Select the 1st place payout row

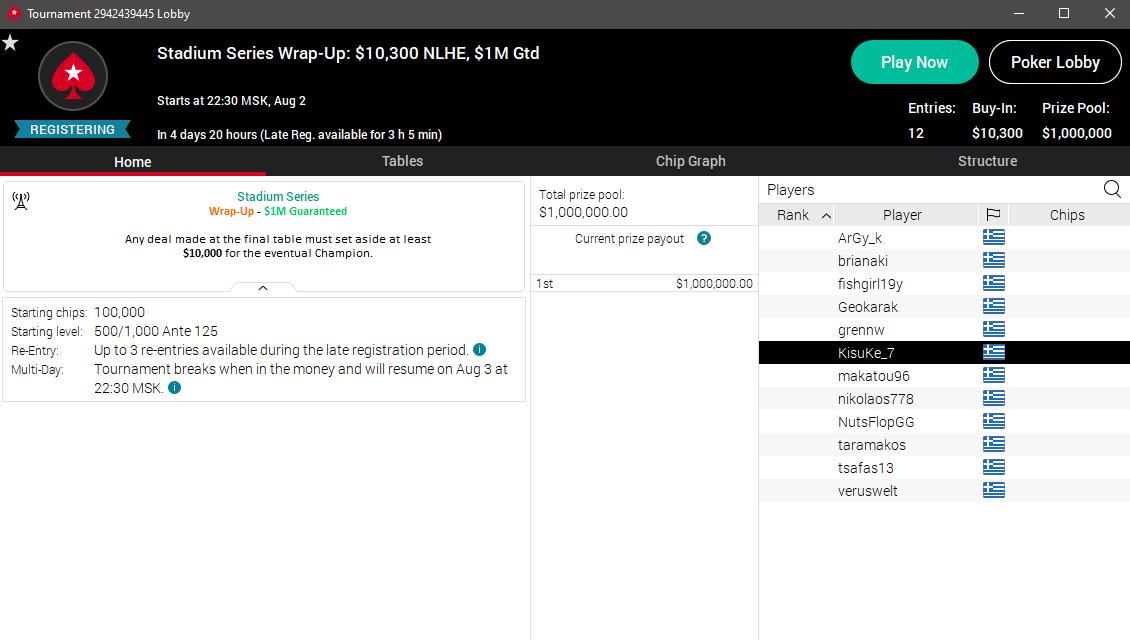(644, 283)
